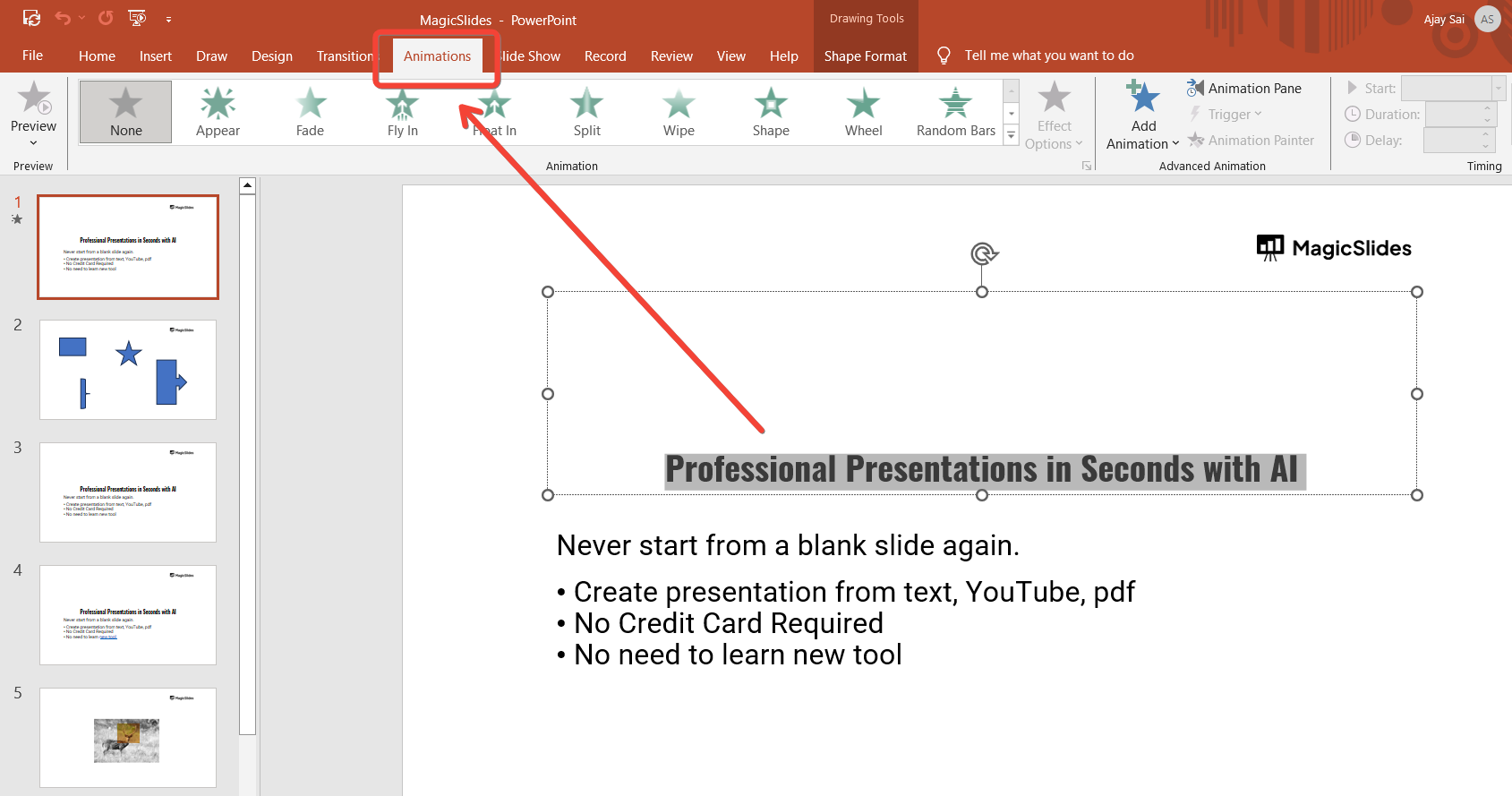Screen dimensions: 1512x796
Task: Open the File menu
Action: click(32, 56)
